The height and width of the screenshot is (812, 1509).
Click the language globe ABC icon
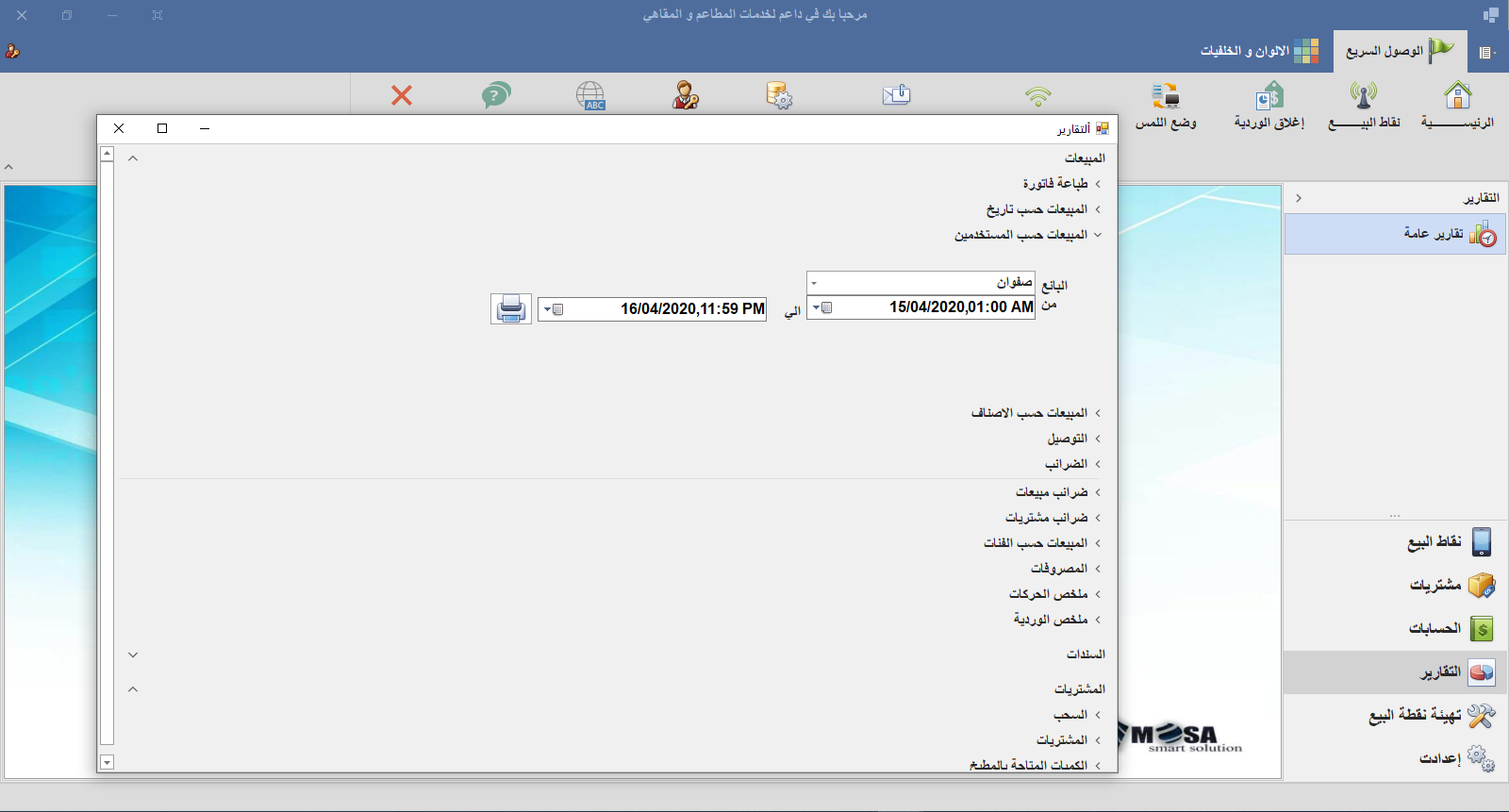(x=590, y=95)
